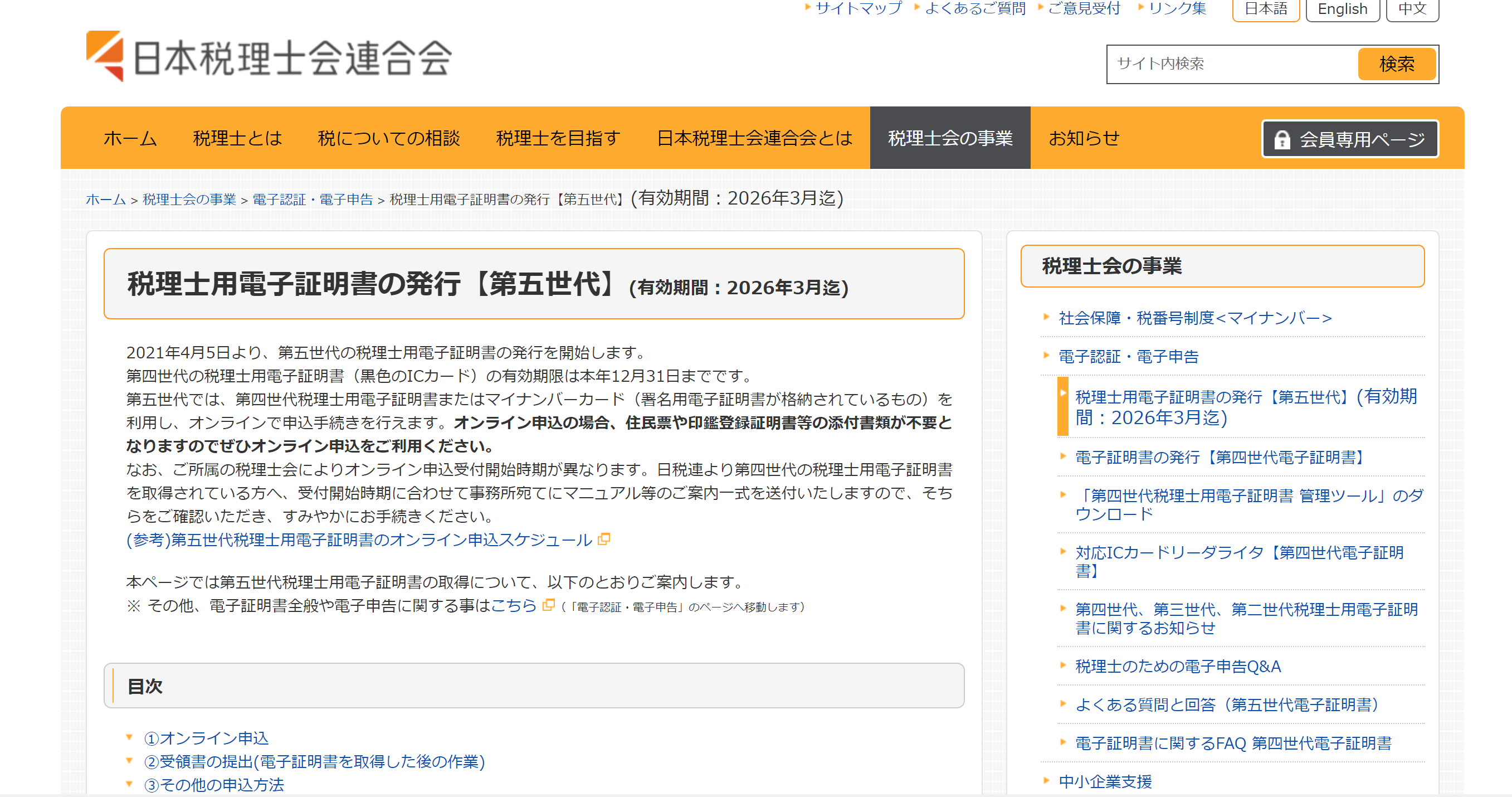Switch site language to 中文

pos(1412,9)
